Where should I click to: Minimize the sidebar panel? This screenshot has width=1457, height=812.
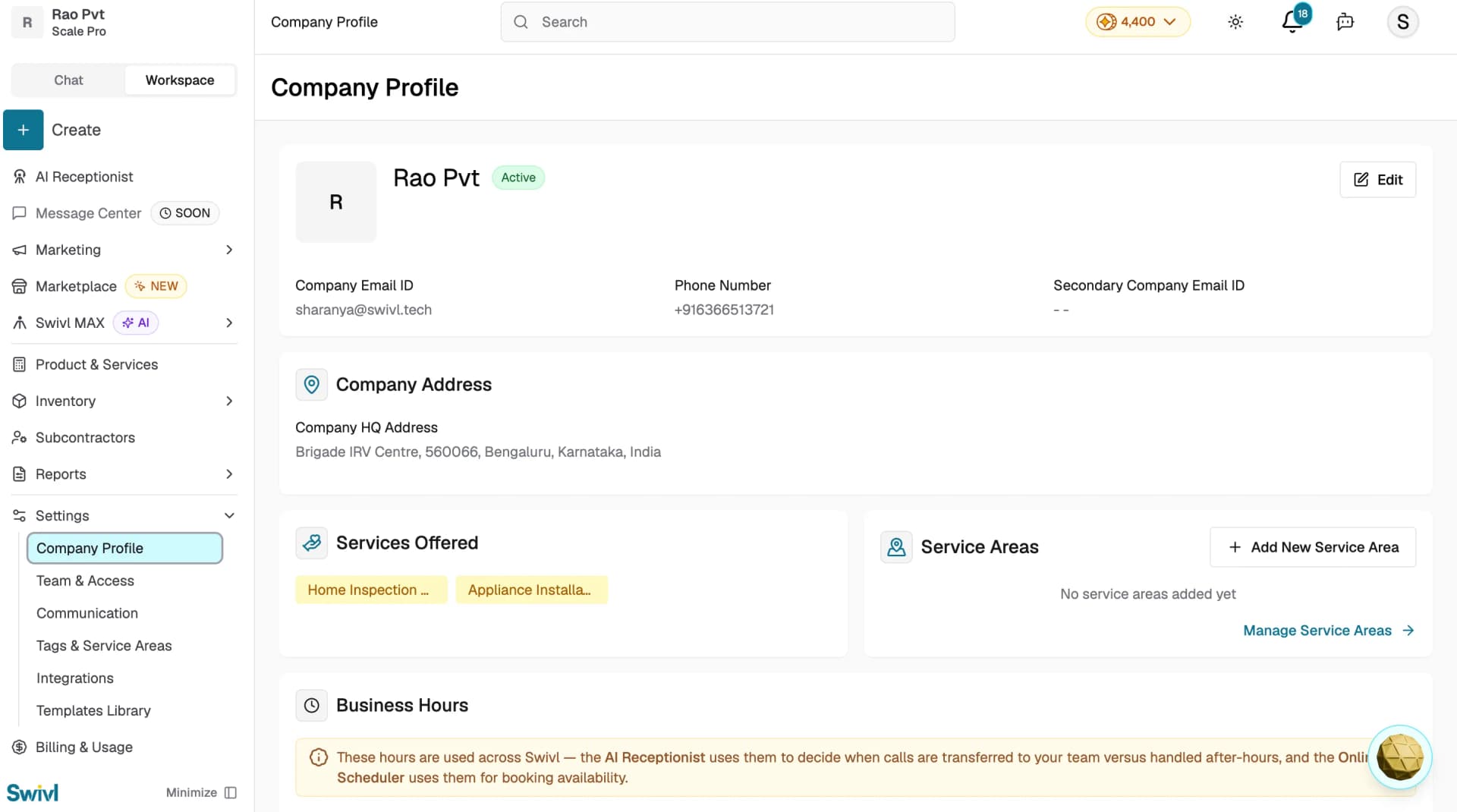[x=201, y=792]
